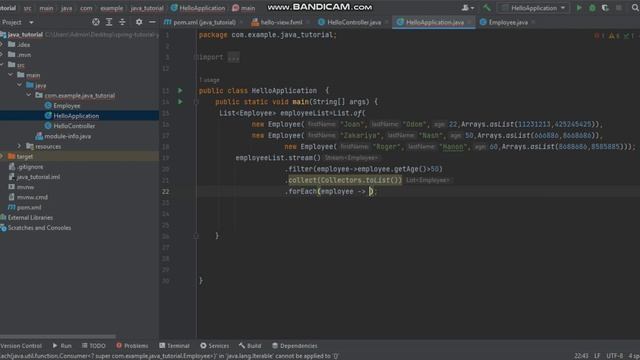640x360 pixels.
Task: Open the Terminal tool window
Action: coord(174,346)
